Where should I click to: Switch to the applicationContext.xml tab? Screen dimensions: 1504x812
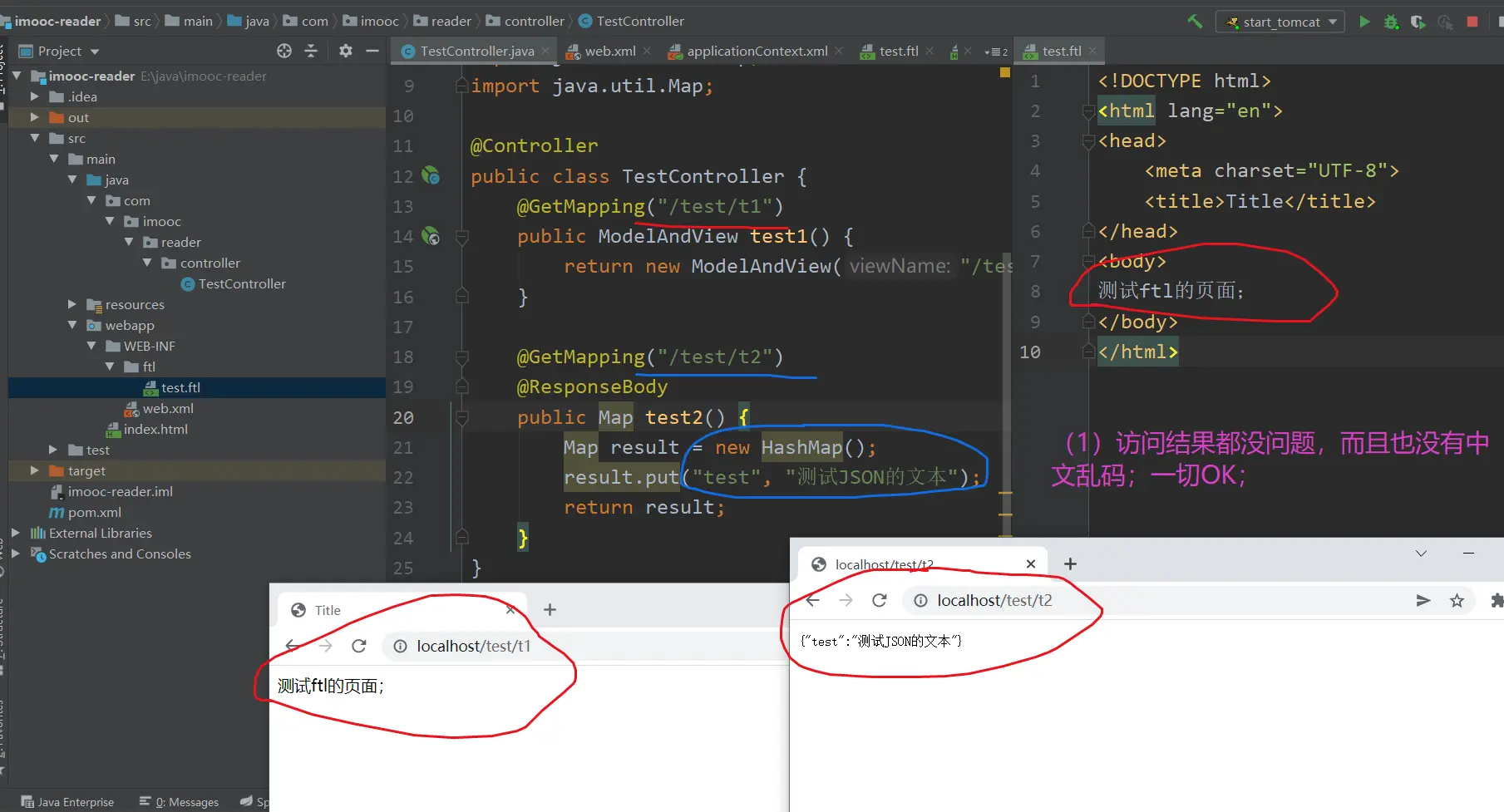(x=757, y=51)
